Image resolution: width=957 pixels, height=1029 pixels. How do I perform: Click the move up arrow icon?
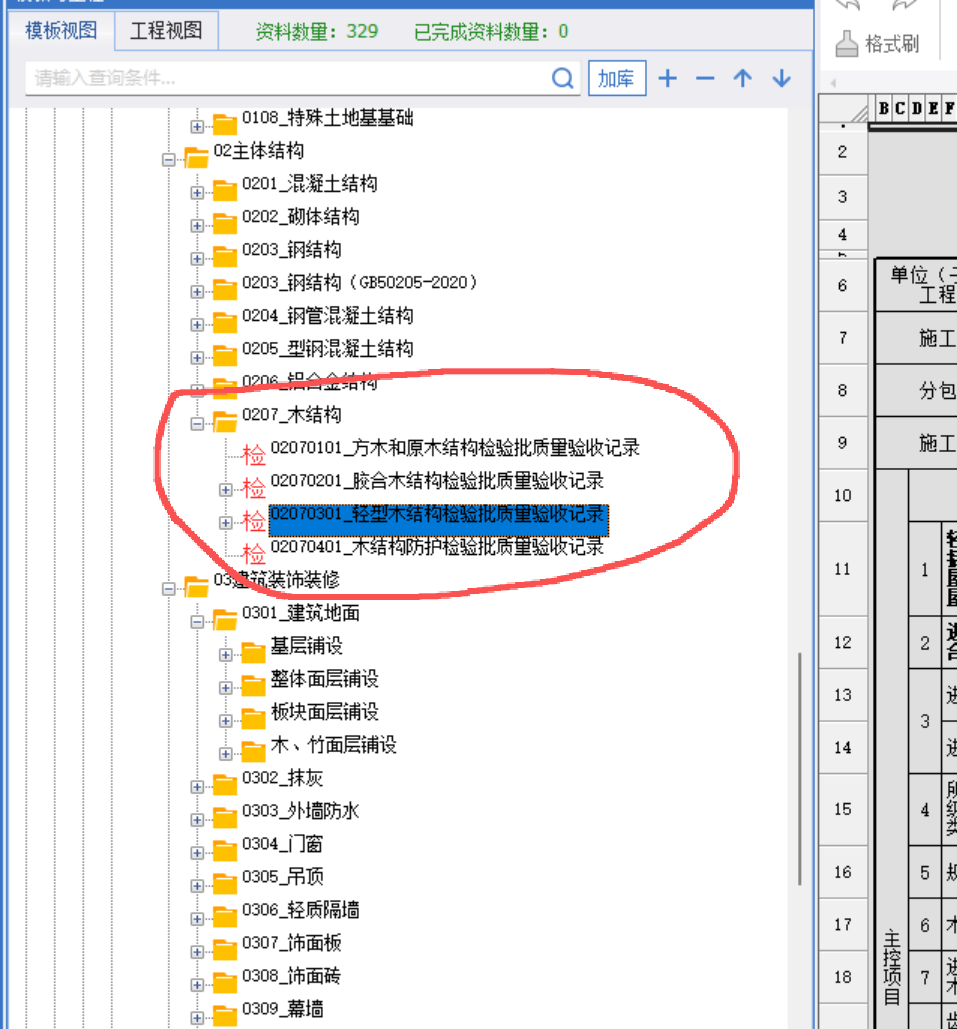tap(742, 78)
